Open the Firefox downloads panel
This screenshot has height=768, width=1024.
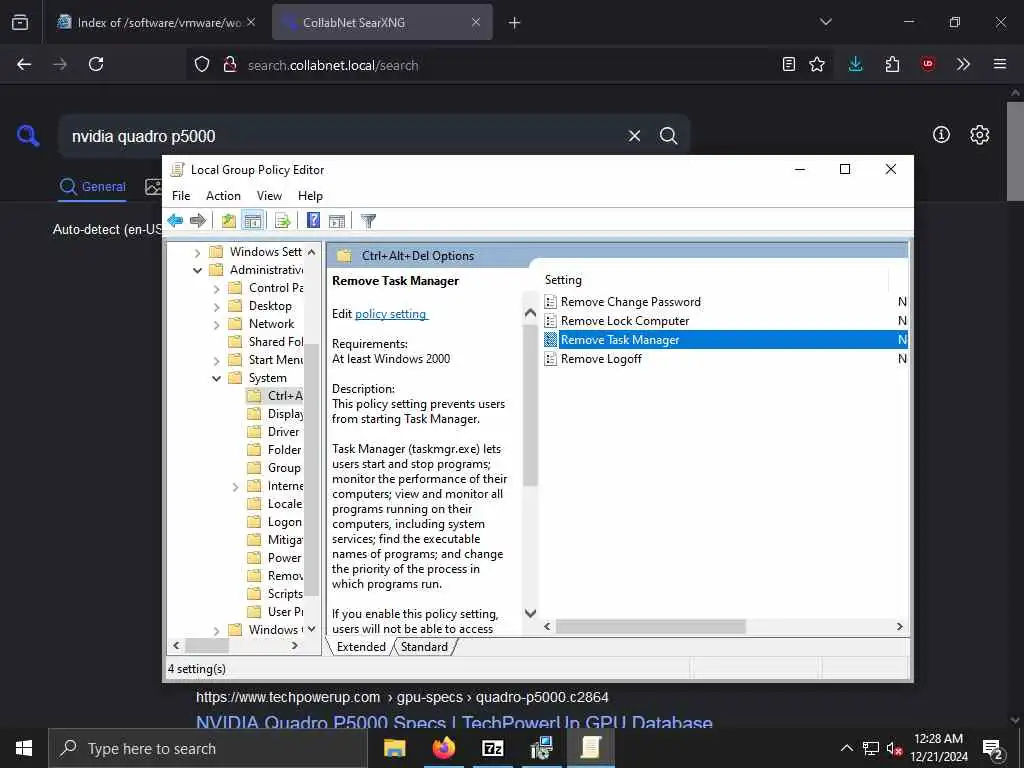tap(856, 64)
